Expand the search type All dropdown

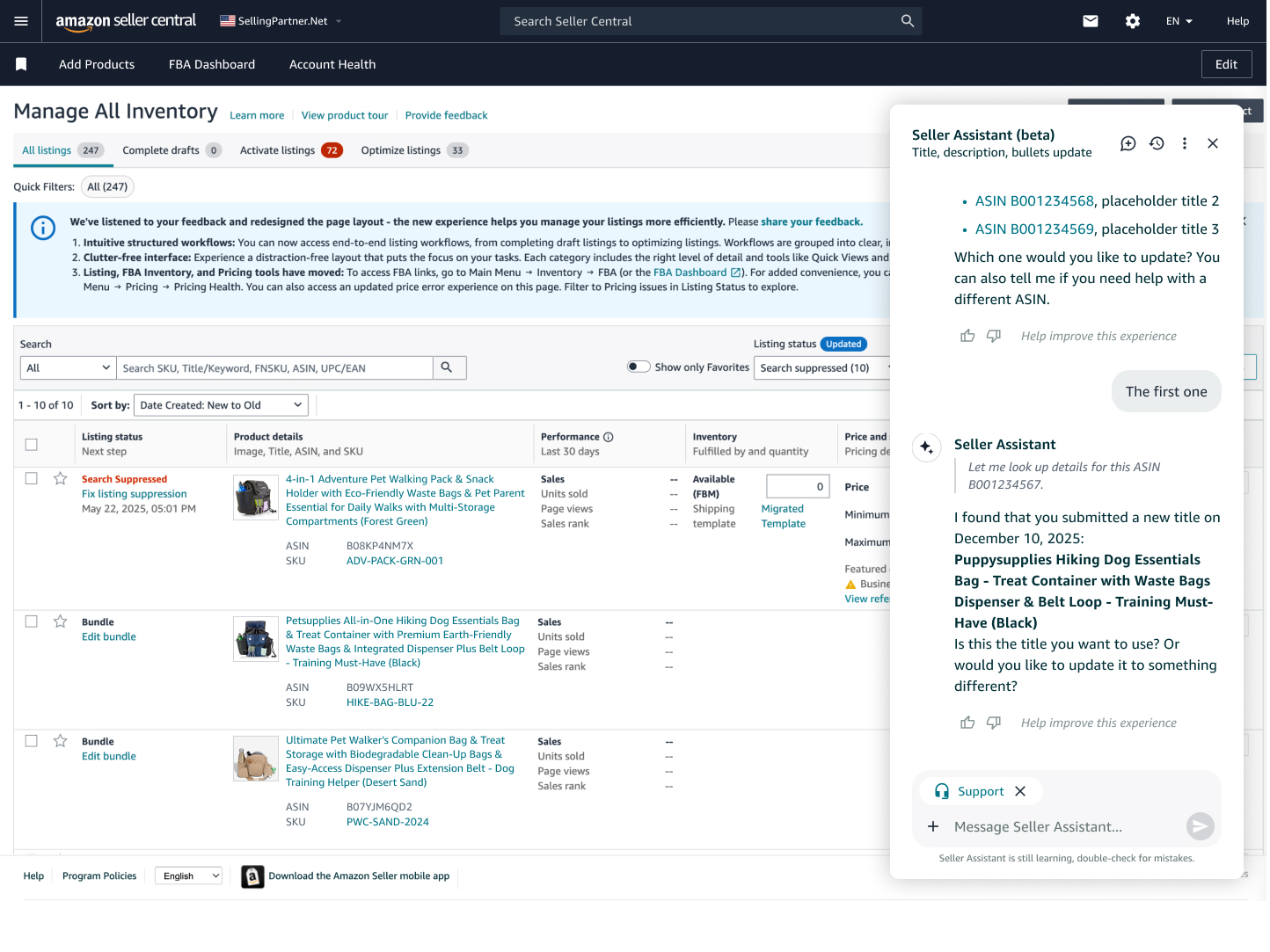68,367
